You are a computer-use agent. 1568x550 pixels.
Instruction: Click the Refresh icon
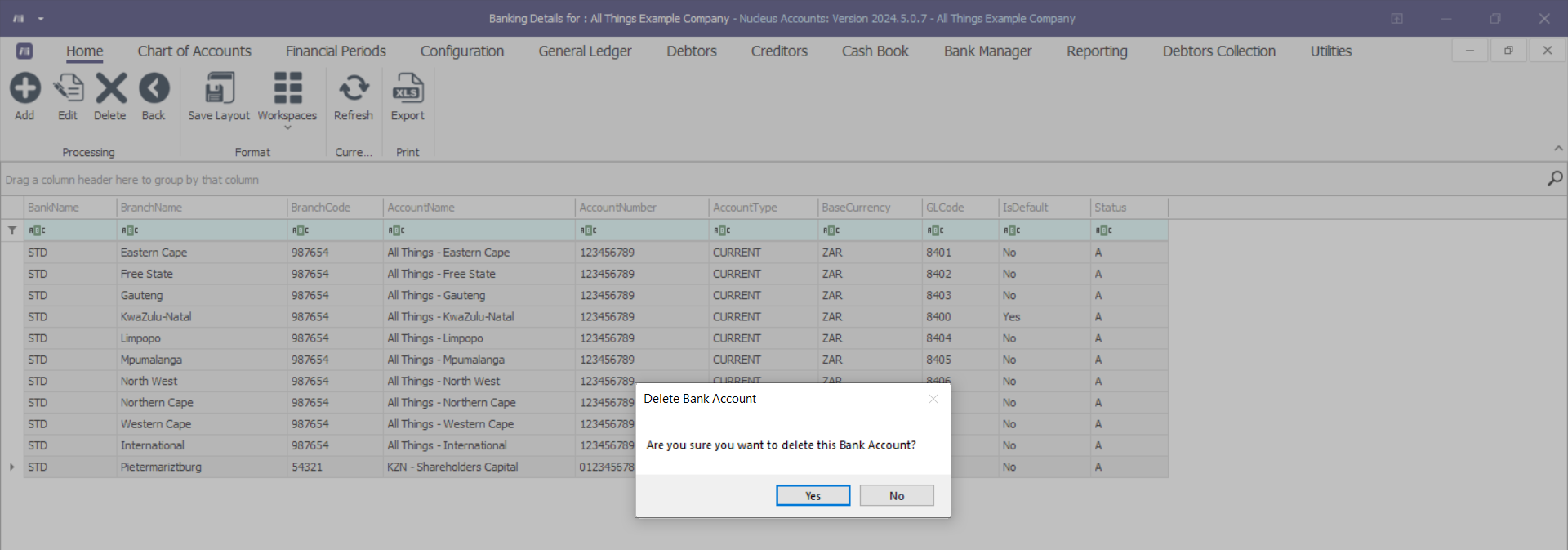click(354, 88)
